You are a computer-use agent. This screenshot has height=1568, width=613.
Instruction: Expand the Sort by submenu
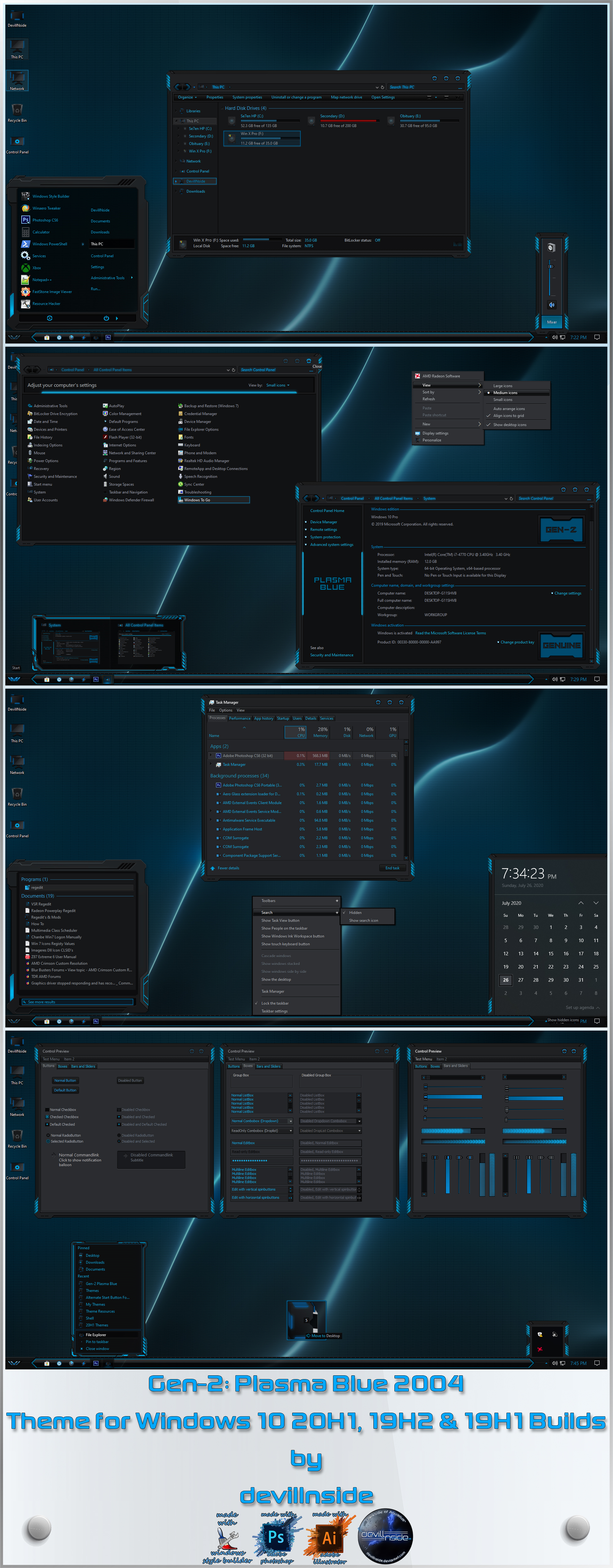click(447, 392)
